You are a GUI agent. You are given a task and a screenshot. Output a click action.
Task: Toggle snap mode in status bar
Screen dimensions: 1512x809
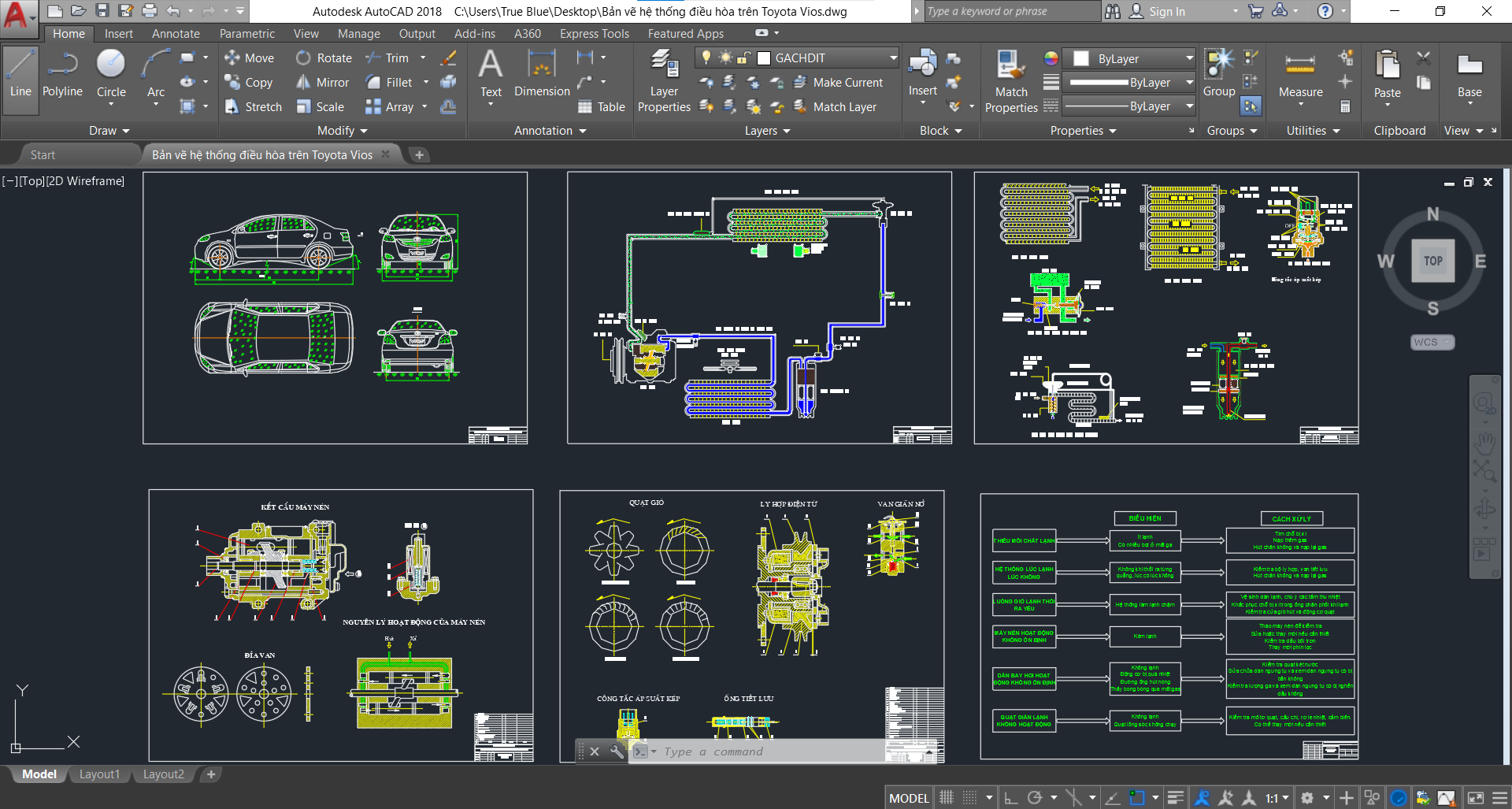tap(970, 797)
